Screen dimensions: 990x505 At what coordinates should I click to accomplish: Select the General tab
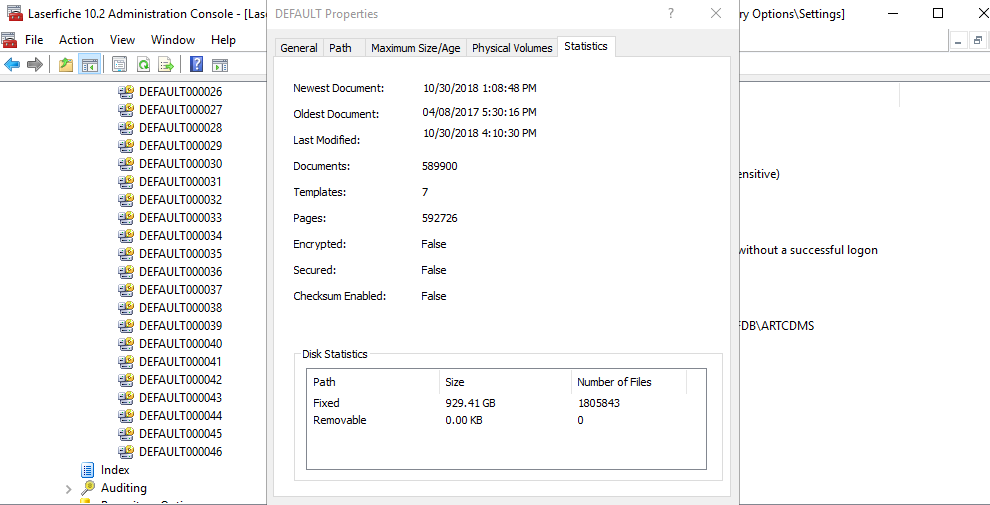pyautogui.click(x=299, y=48)
